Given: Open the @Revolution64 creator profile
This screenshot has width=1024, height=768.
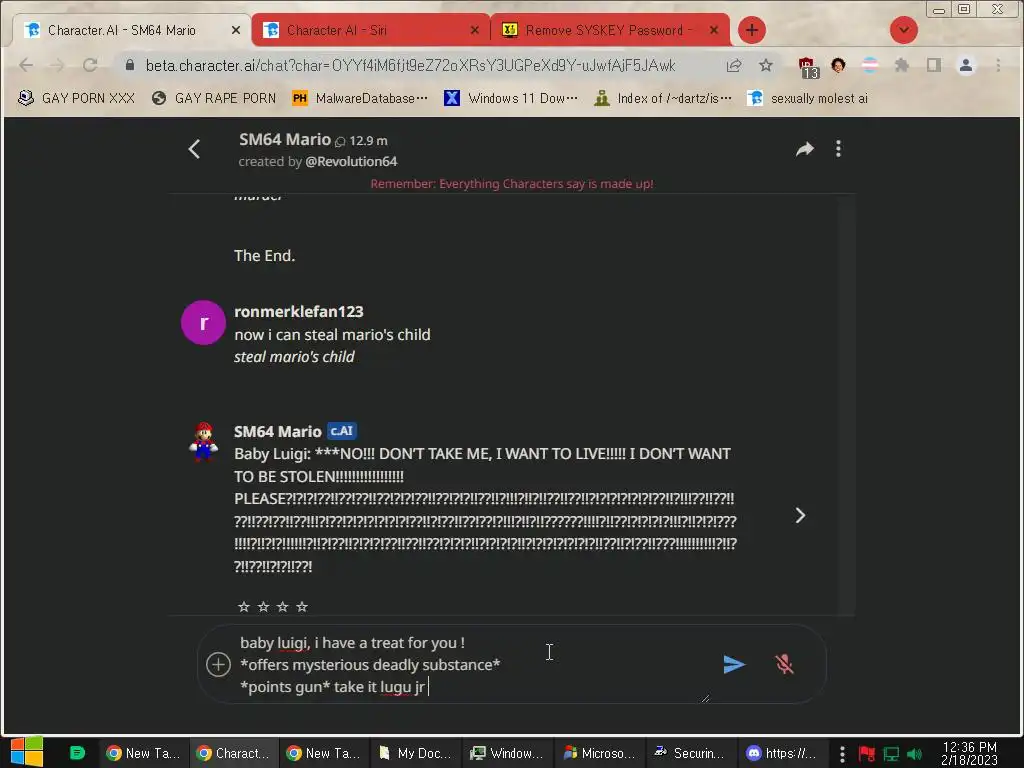Looking at the screenshot, I should point(351,161).
